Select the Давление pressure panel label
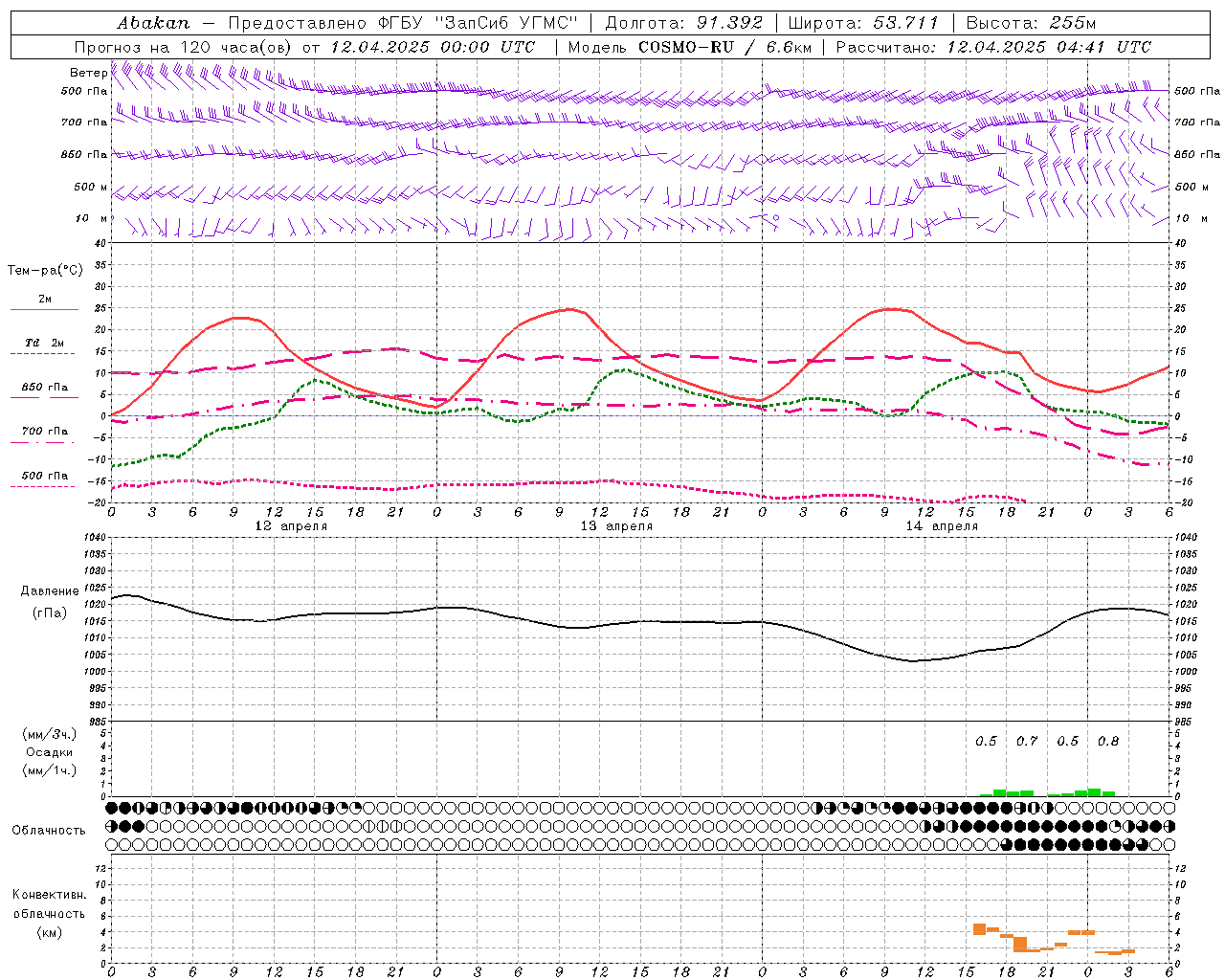This screenshot has height=980, width=1225. point(49,591)
